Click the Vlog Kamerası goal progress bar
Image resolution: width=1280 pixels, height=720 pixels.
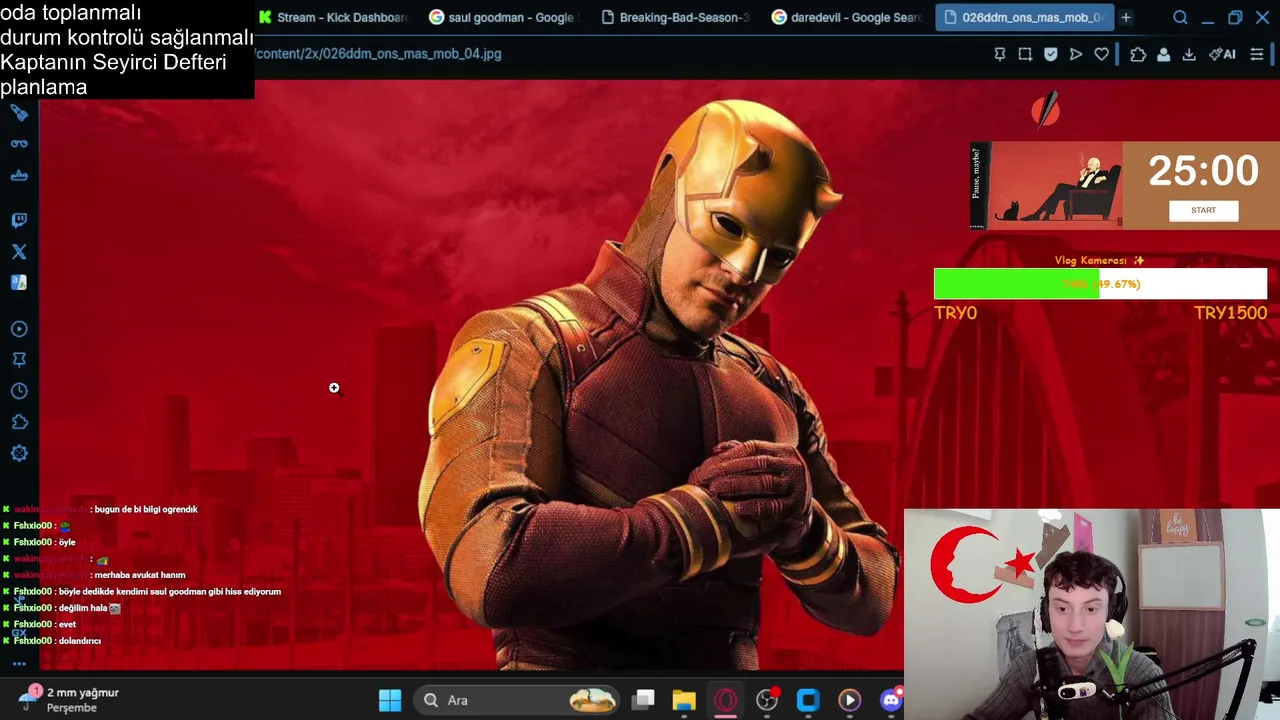[x=1100, y=284]
